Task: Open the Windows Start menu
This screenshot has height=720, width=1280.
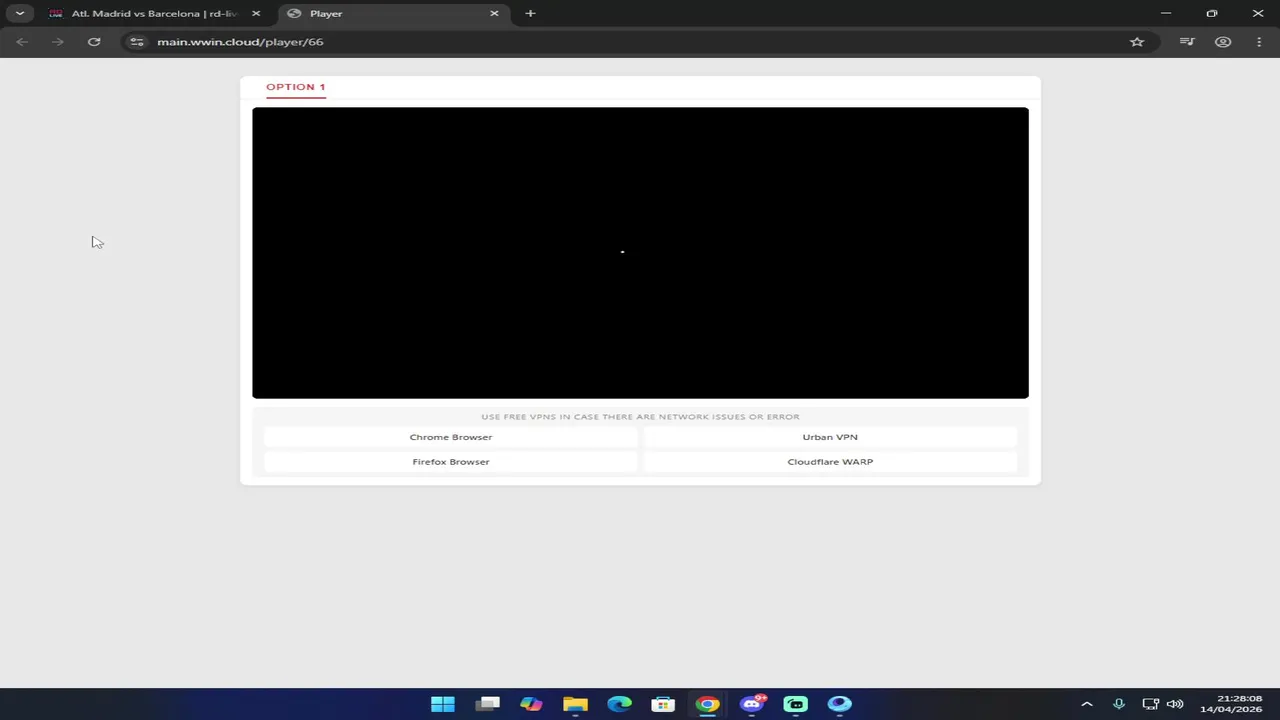Action: click(x=443, y=704)
